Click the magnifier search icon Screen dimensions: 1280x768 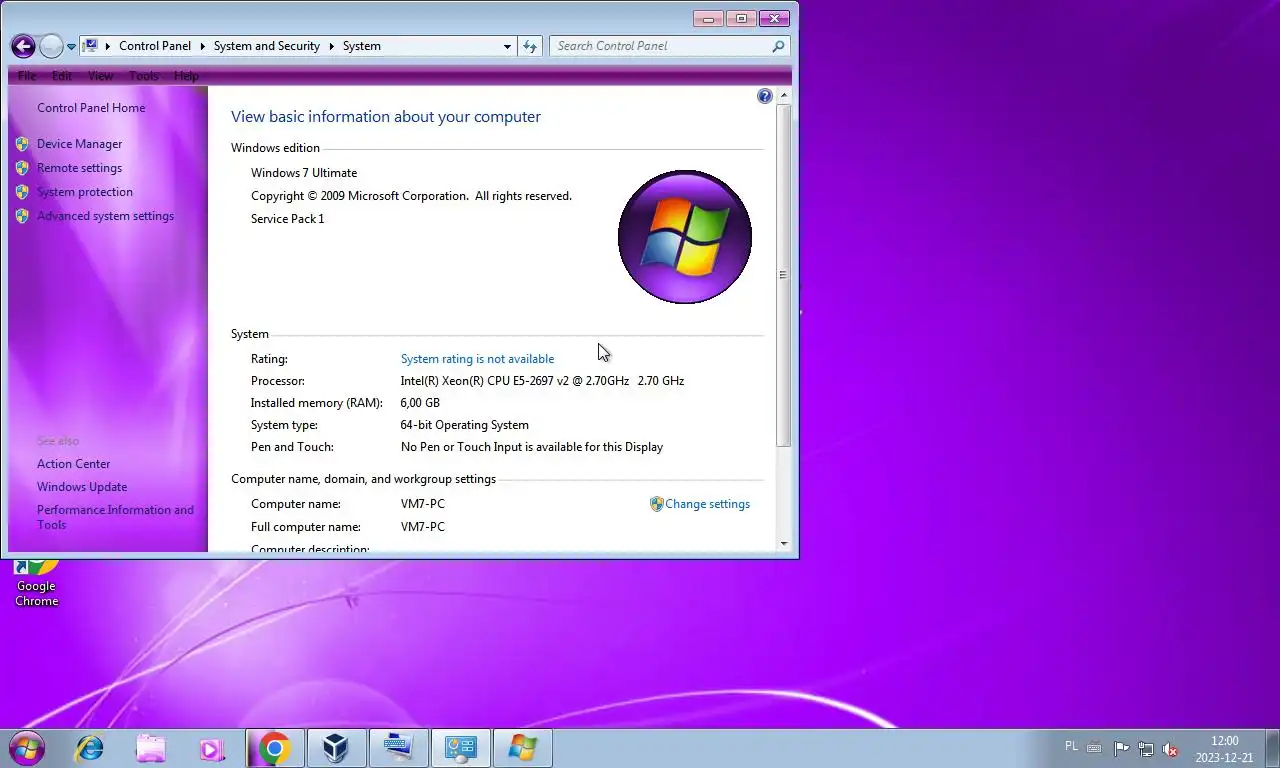(779, 46)
